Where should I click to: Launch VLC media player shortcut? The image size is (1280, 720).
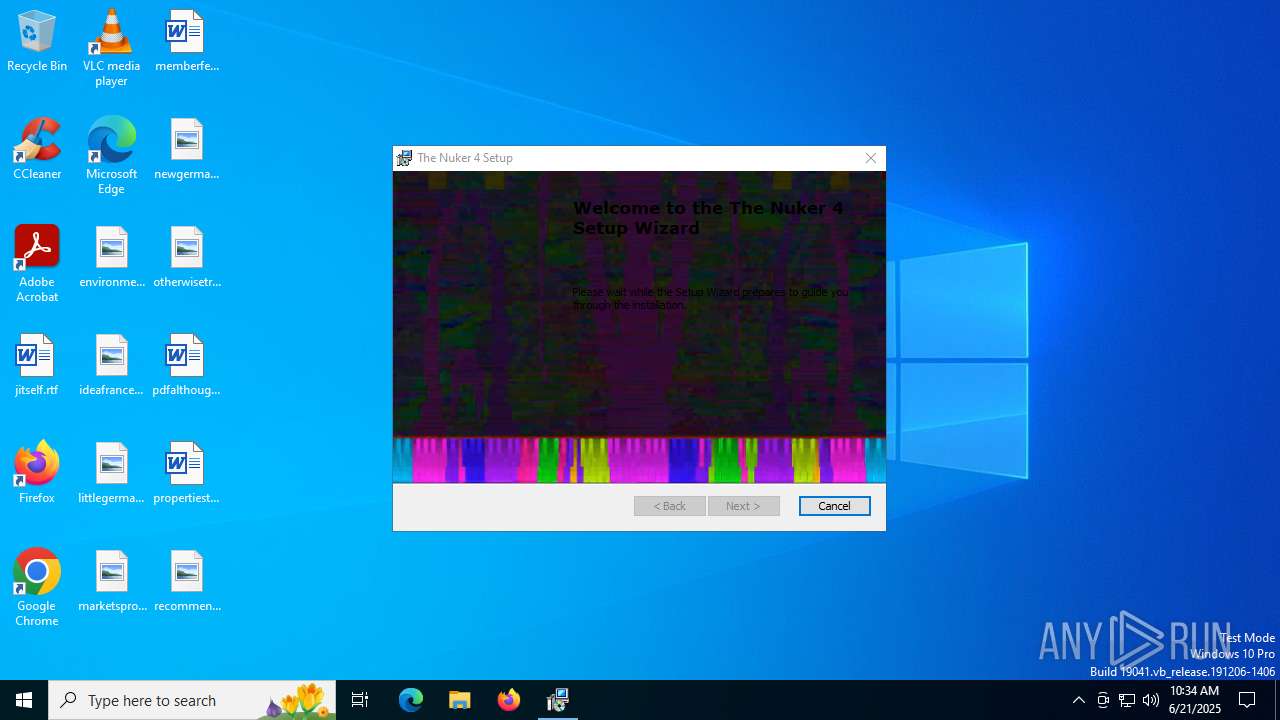pyautogui.click(x=111, y=48)
